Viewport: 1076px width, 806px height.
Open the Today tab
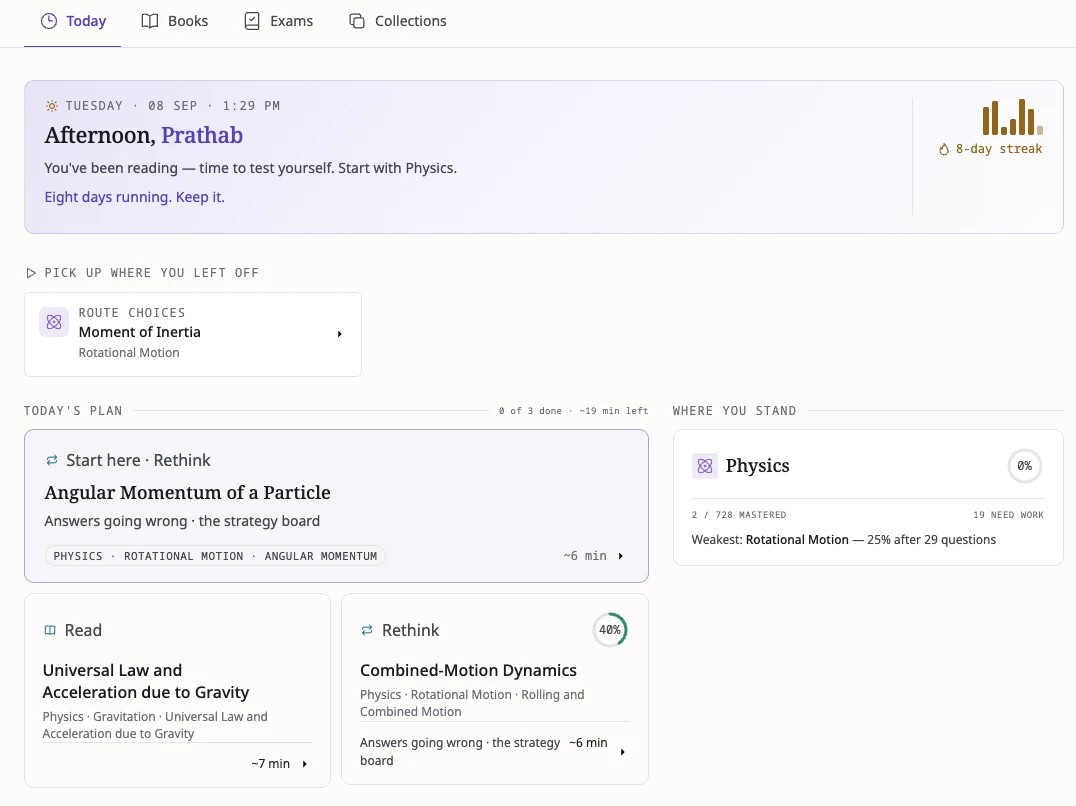[x=73, y=21]
